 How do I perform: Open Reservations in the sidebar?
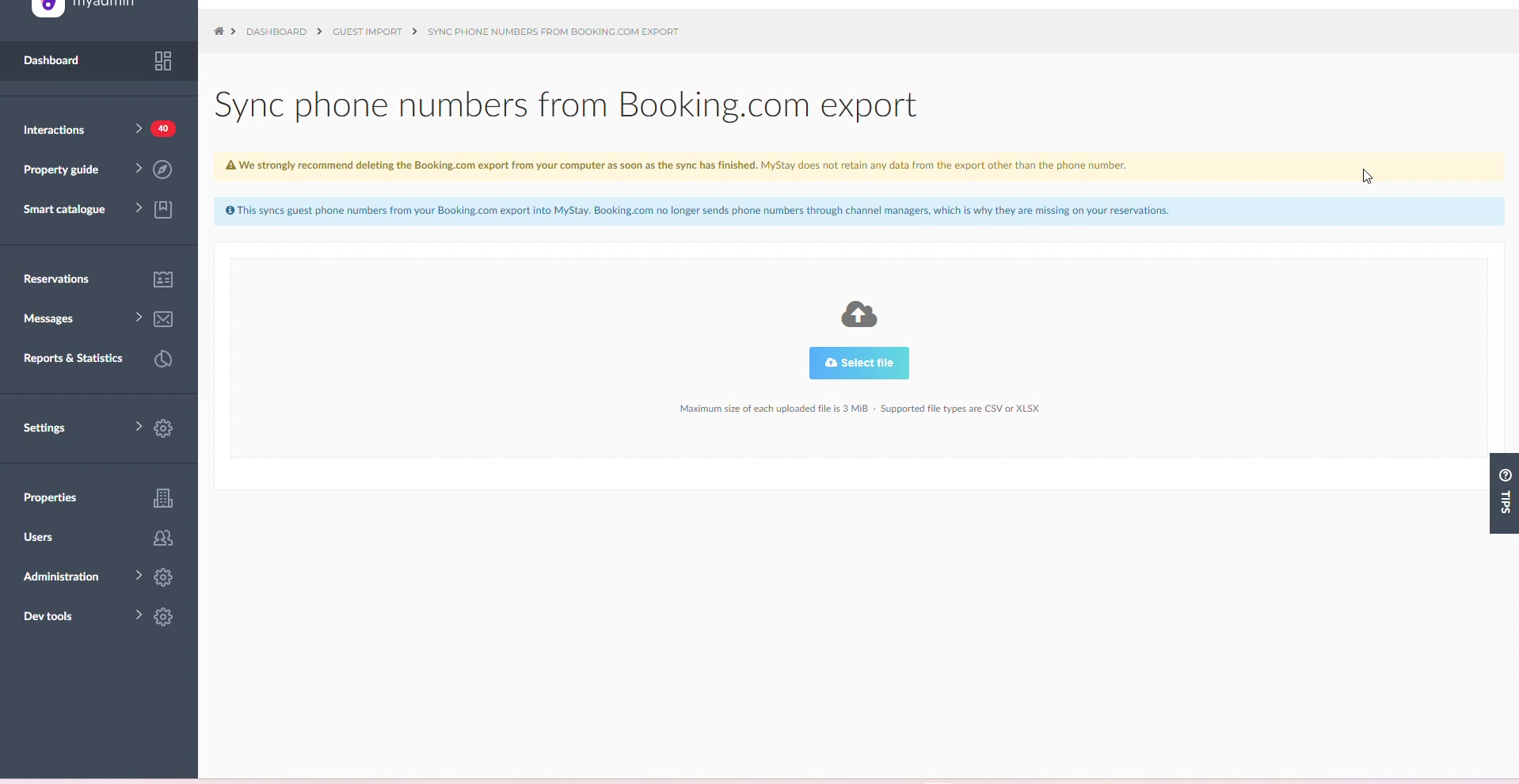tap(99, 280)
